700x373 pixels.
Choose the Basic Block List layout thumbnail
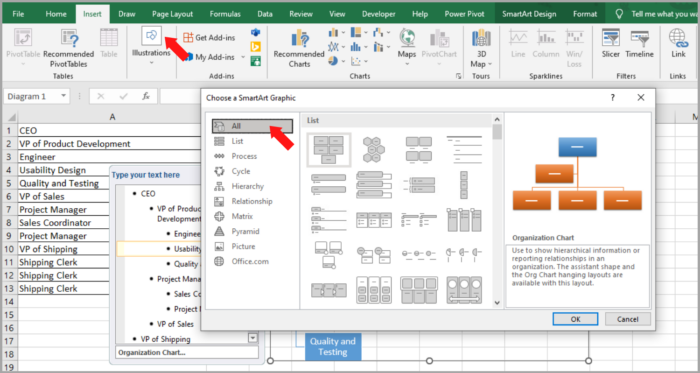tap(329, 149)
